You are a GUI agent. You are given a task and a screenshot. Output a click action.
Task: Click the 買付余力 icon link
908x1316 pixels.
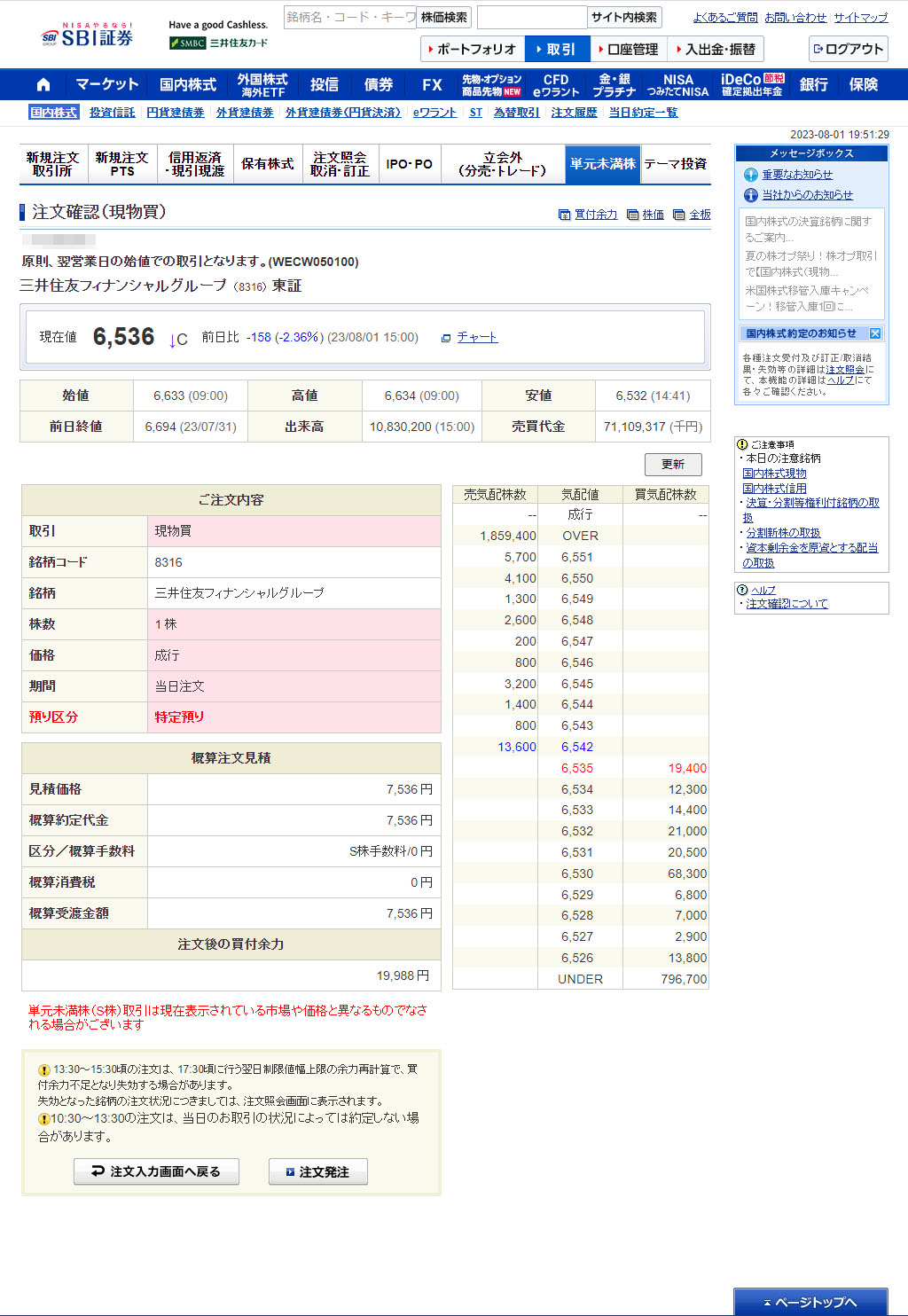(x=588, y=215)
